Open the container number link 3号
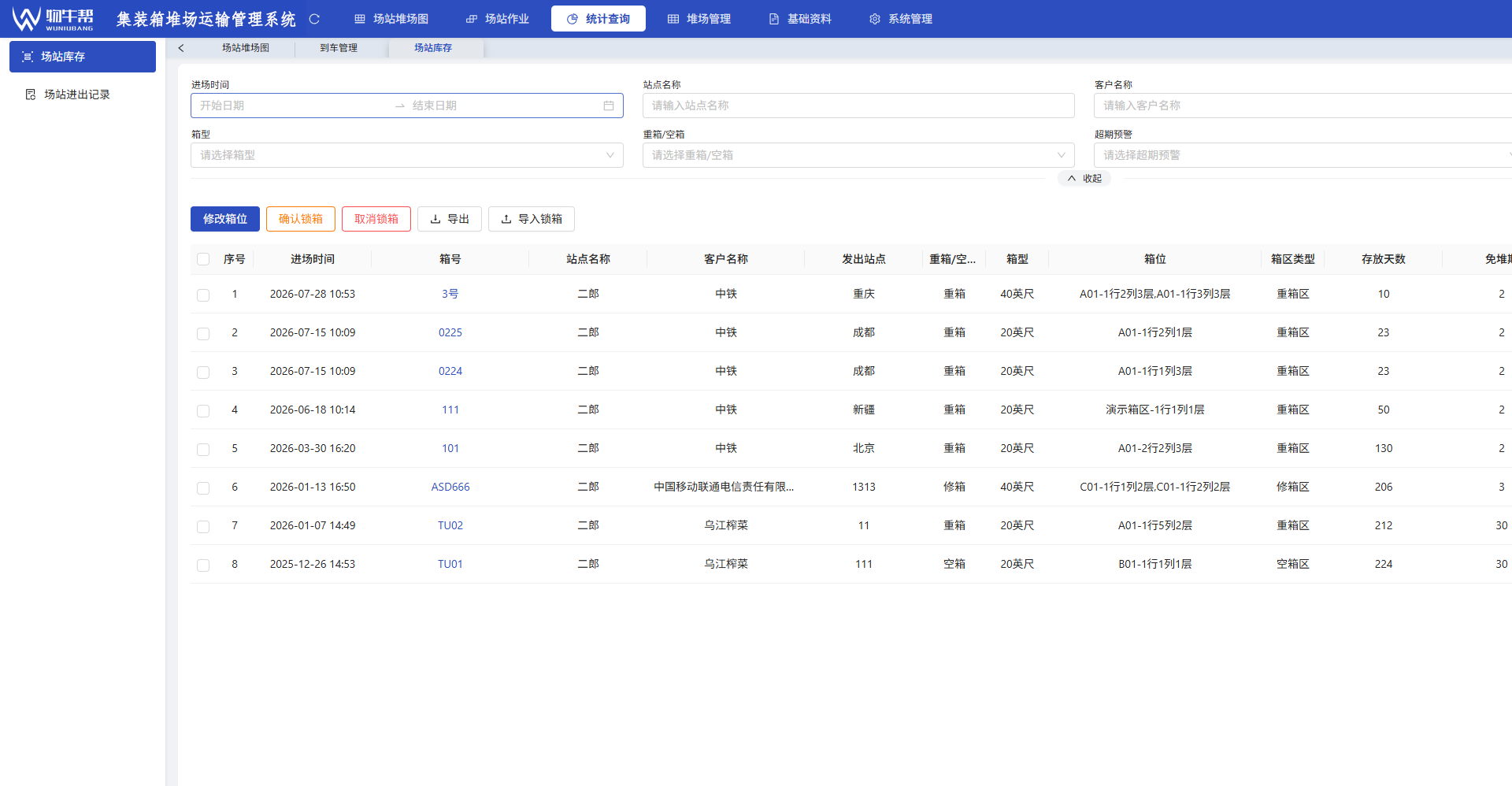The height and width of the screenshot is (786, 1512). 450,294
